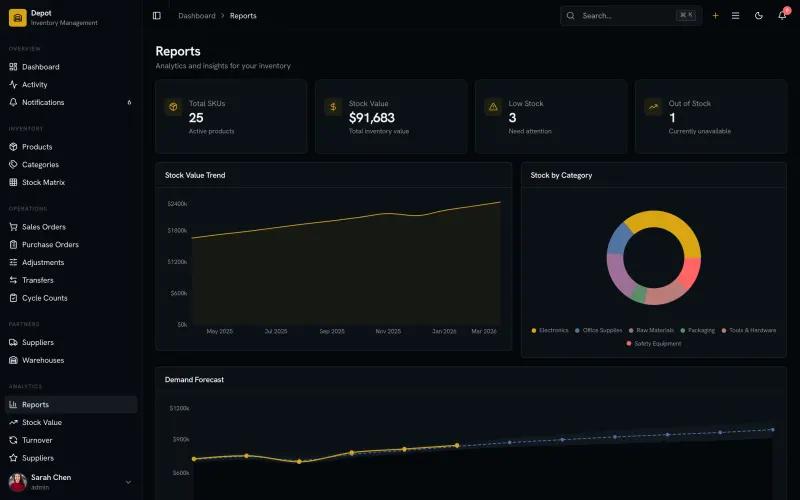Image resolution: width=800 pixels, height=500 pixels.
Task: Click the last solid yellow forecast point
Action: (x=457, y=445)
